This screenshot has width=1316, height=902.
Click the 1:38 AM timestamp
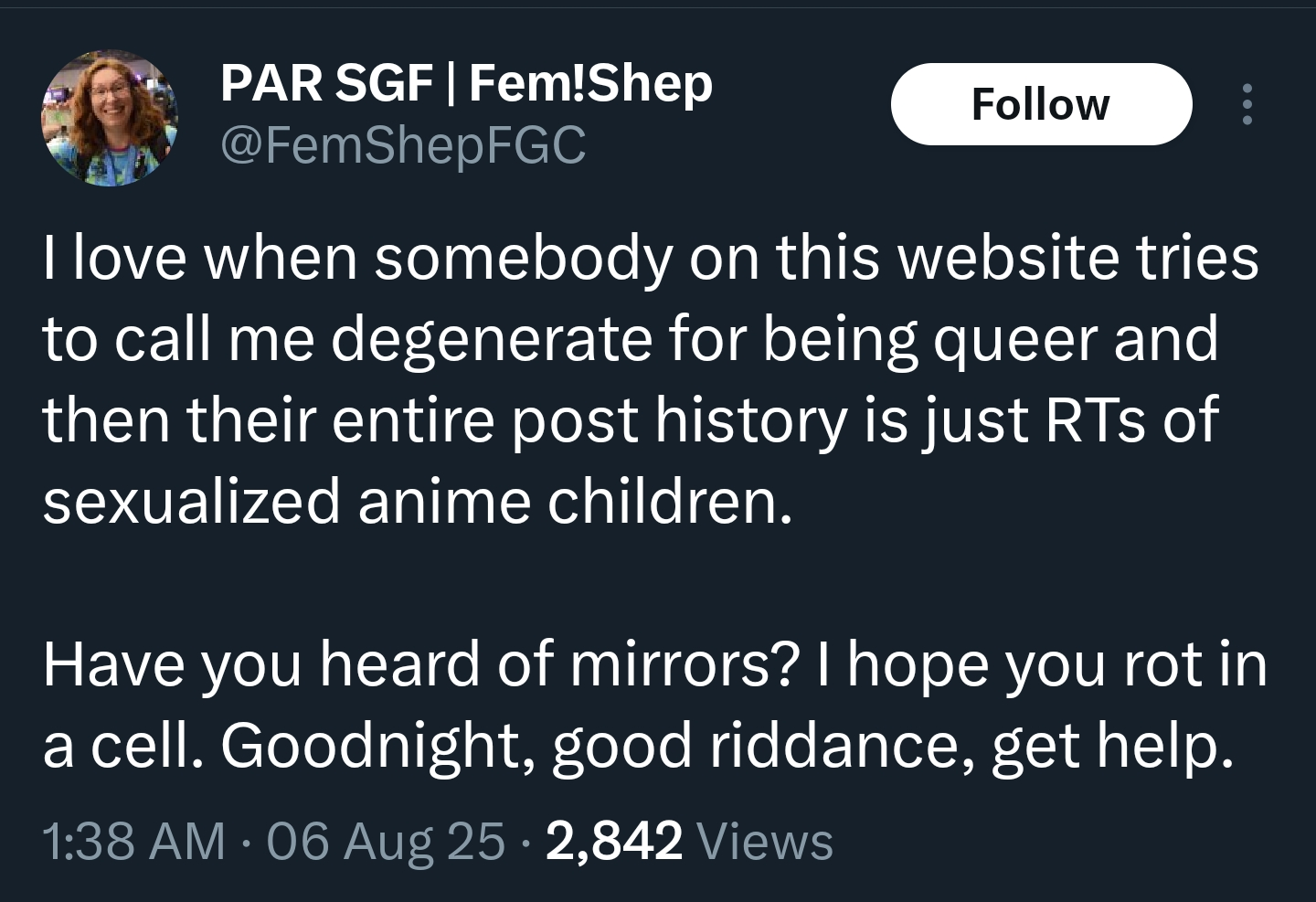[x=133, y=841]
